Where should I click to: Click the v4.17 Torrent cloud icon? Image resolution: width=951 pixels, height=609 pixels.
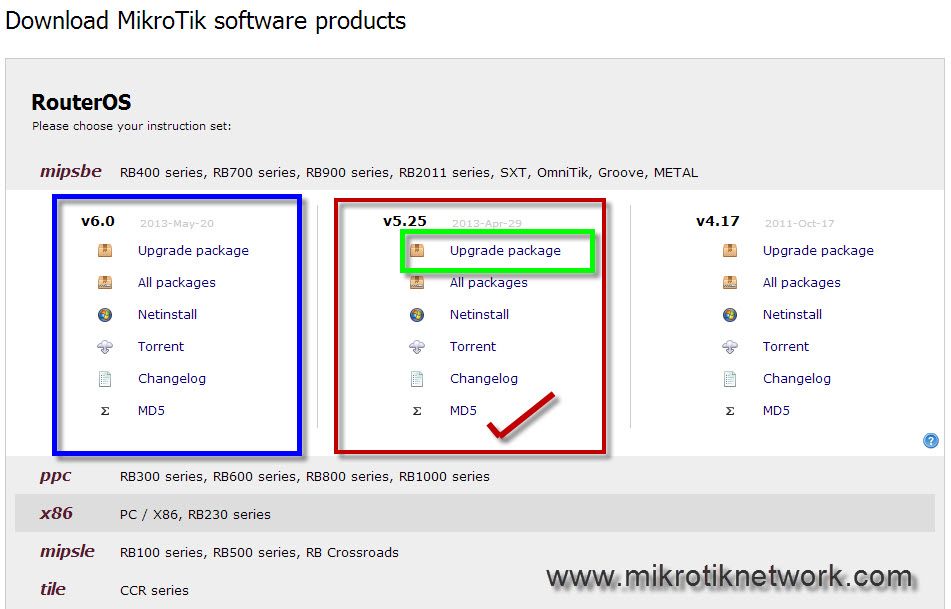coord(730,347)
